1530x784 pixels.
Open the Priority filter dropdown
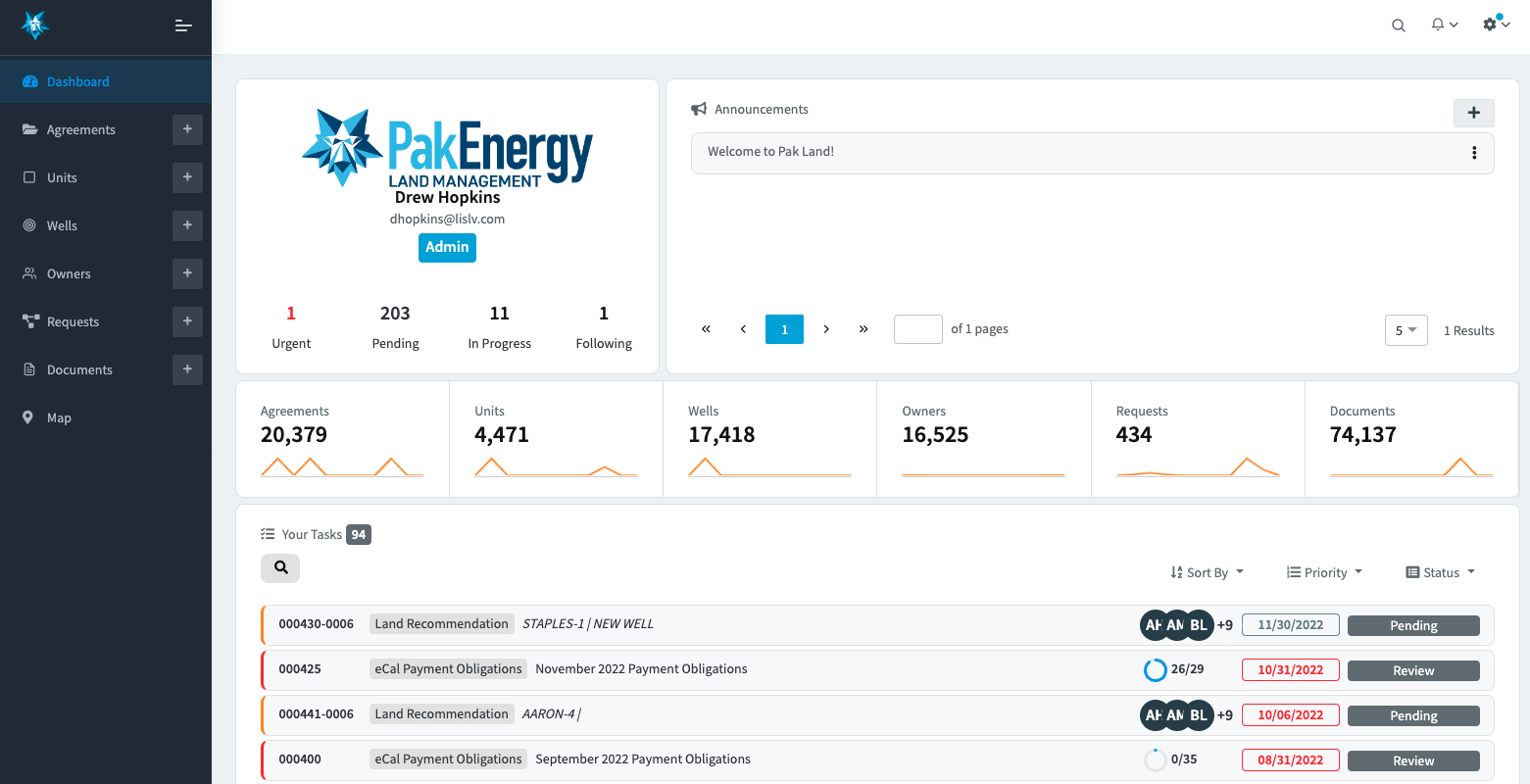pyautogui.click(x=1324, y=572)
